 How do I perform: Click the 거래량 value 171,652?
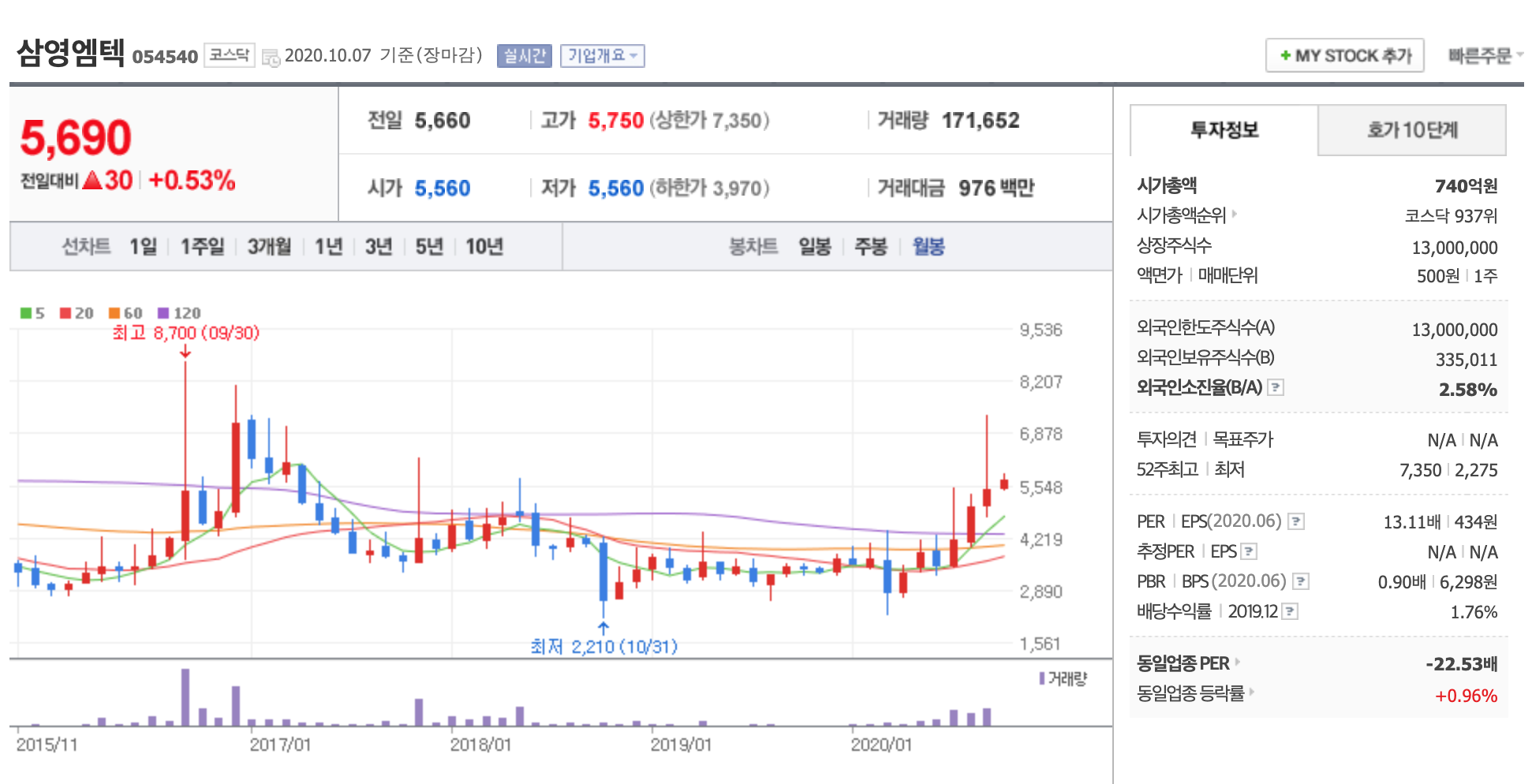click(x=981, y=121)
